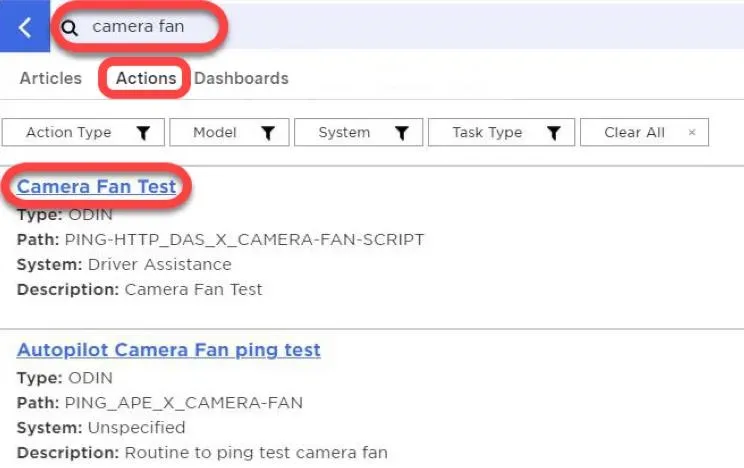The height and width of the screenshot is (468, 744).
Task: Open the Action Type filter dropdown
Action: click(x=83, y=132)
